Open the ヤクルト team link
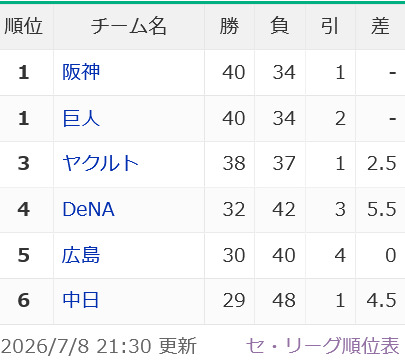The image size is (405, 364). point(100,163)
